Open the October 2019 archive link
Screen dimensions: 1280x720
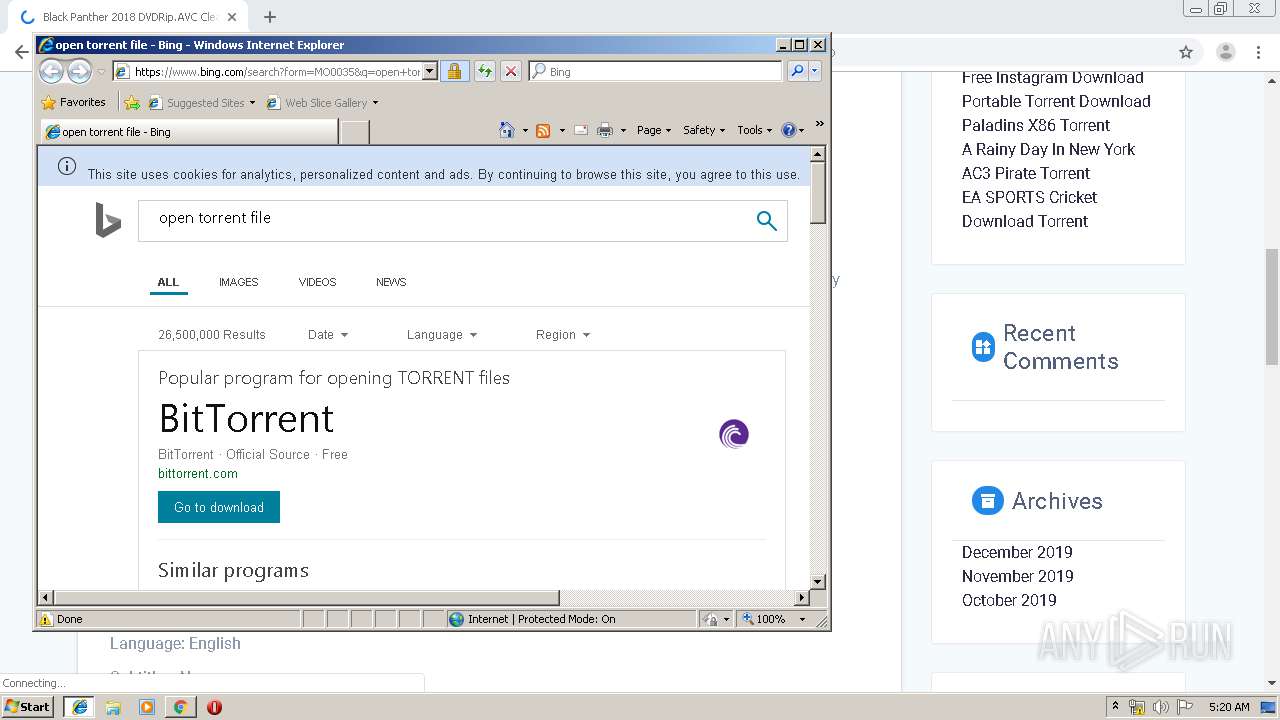(x=1009, y=600)
